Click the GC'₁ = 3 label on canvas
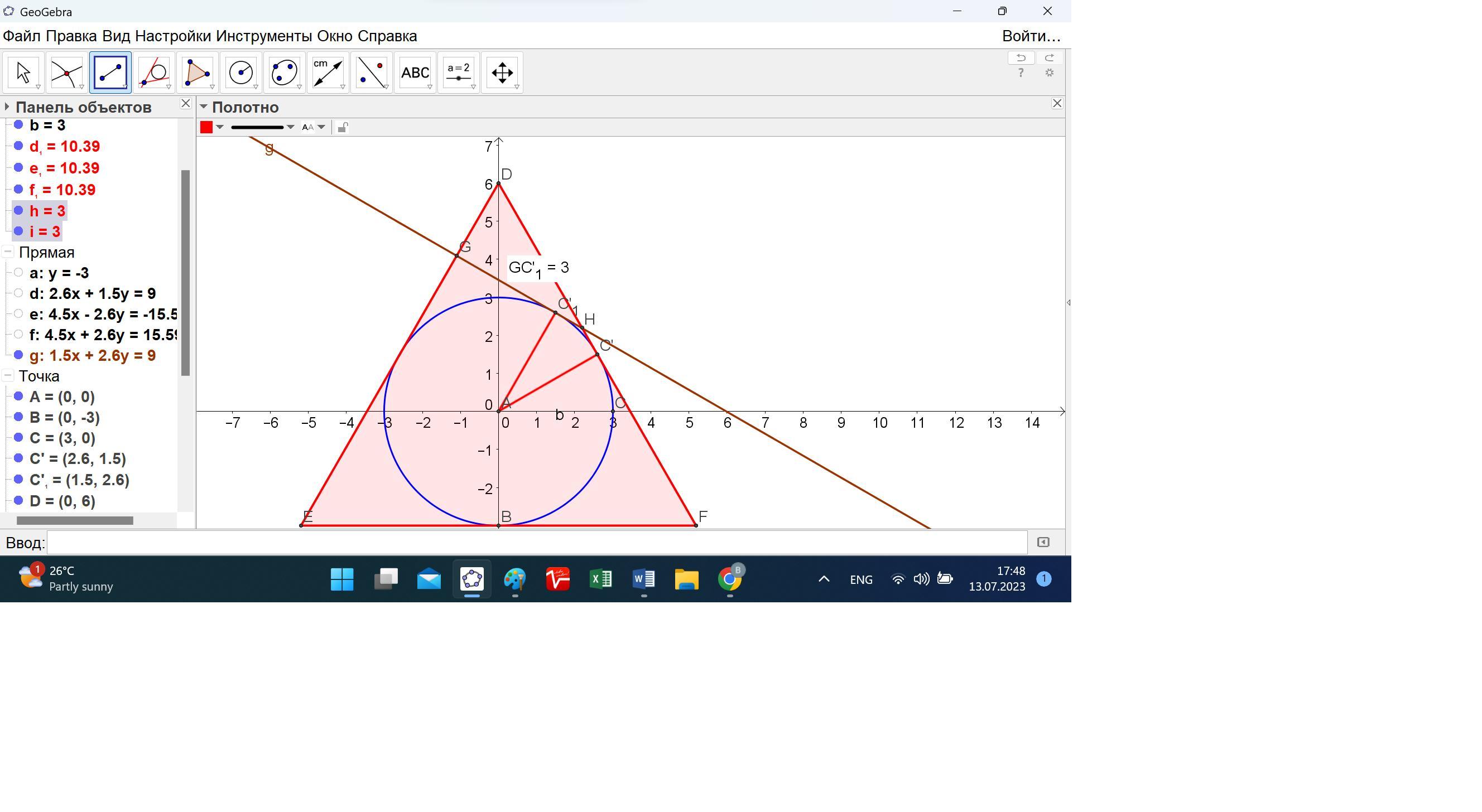Viewport: 1482px width, 812px height. click(538, 269)
